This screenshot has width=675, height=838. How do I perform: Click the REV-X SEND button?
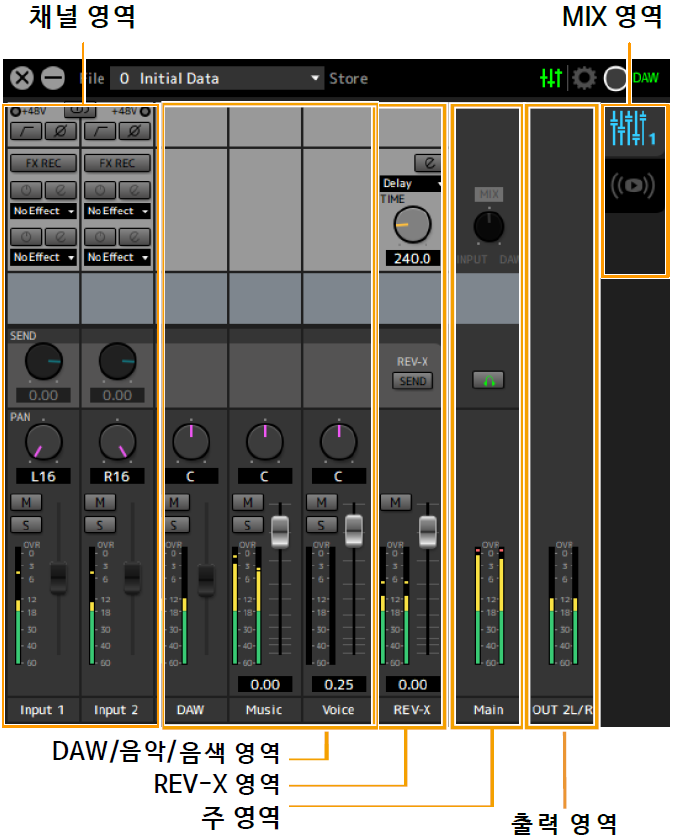tap(412, 381)
